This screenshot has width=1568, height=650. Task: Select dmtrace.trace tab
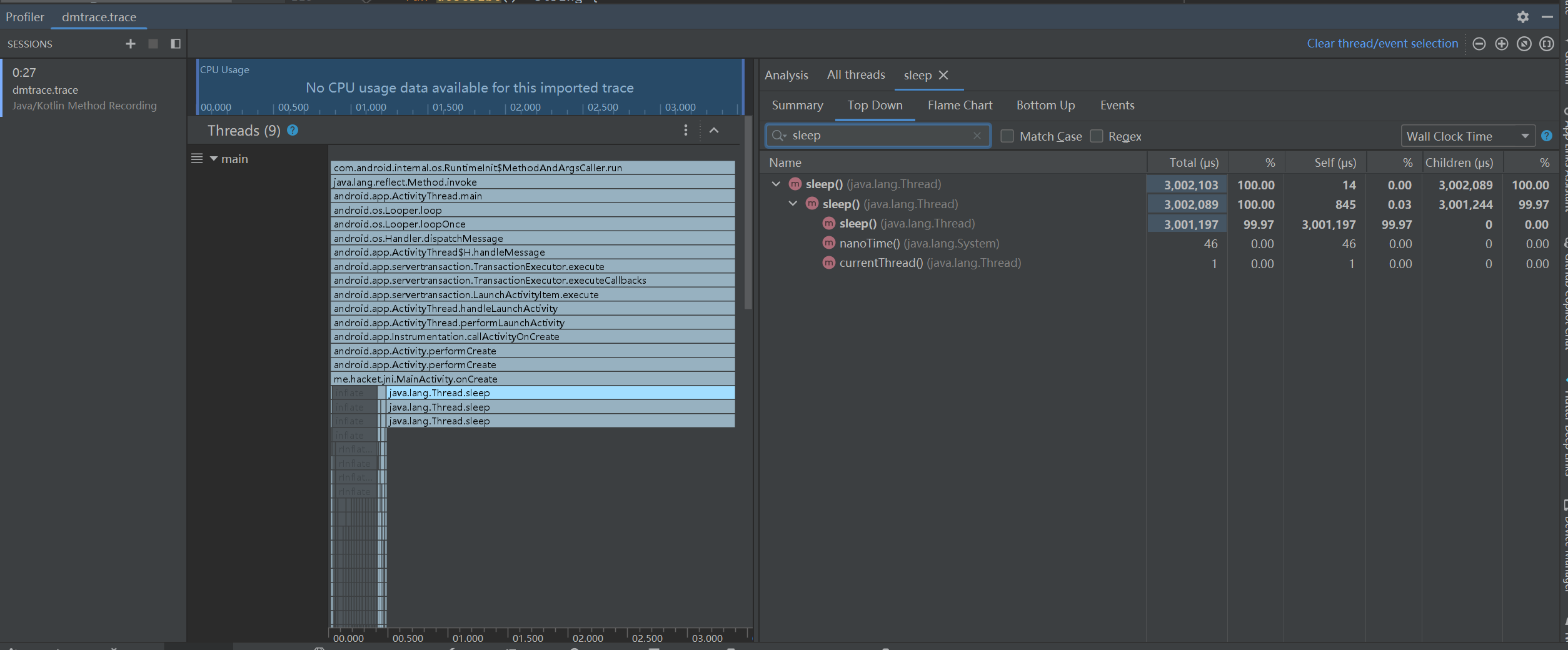click(x=99, y=17)
